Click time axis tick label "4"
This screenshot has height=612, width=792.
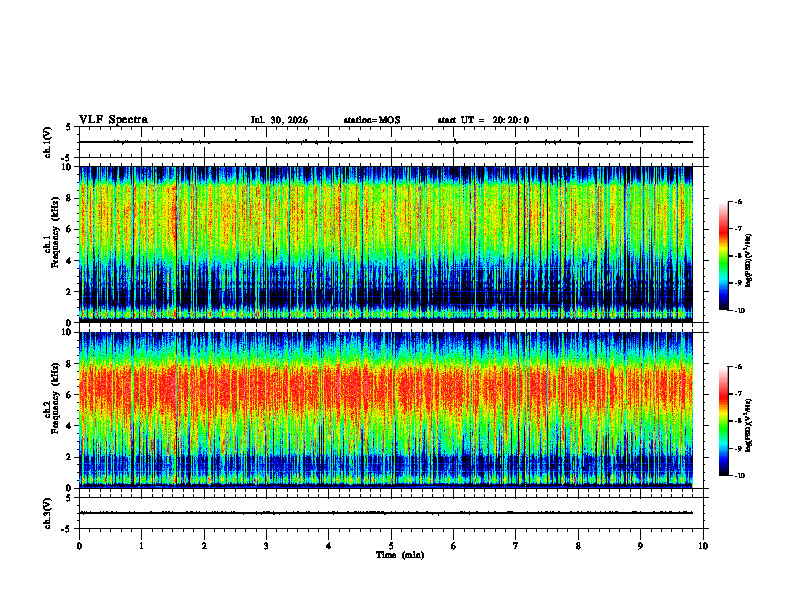[x=329, y=546]
